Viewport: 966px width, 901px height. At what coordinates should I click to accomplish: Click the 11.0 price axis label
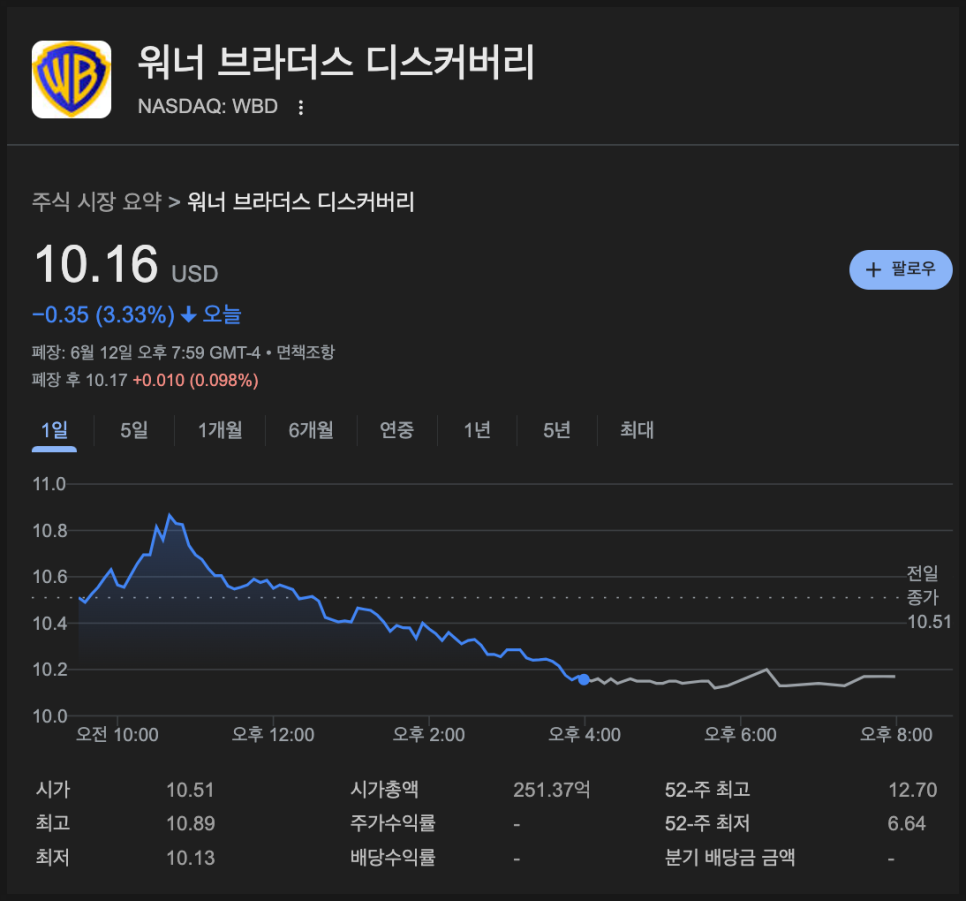(49, 484)
